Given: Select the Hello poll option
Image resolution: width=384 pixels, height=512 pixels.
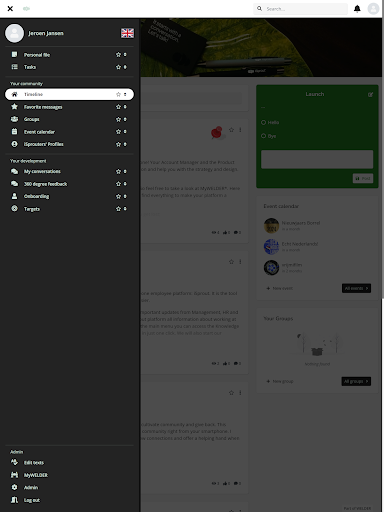Looking at the screenshot, I should click(x=263, y=122).
